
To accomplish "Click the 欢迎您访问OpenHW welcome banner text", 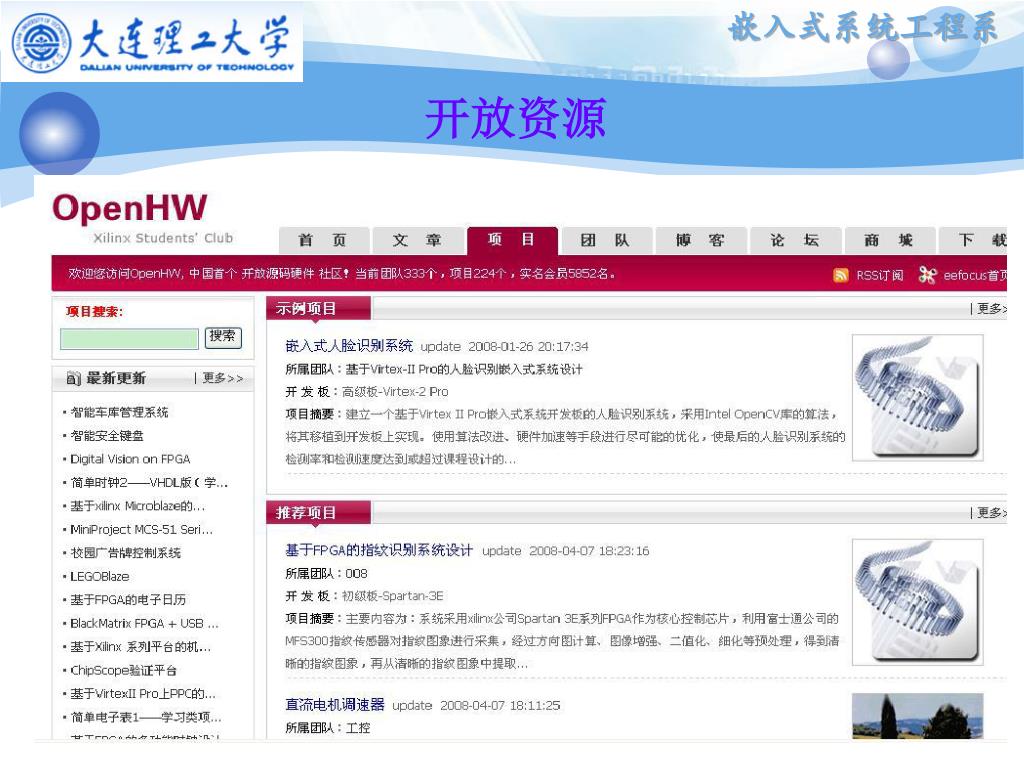I will point(342,274).
